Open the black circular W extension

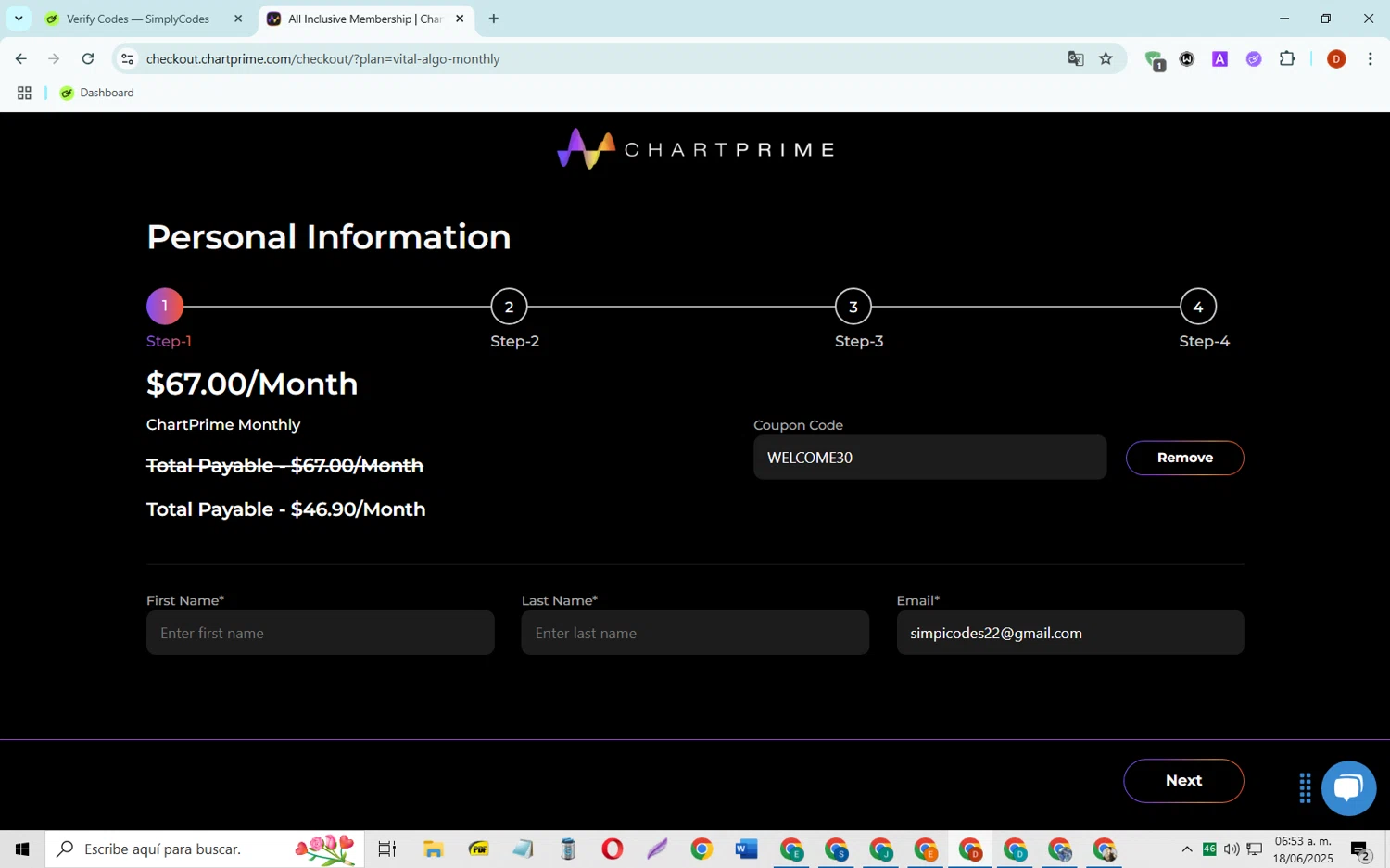pyautogui.click(x=1187, y=58)
